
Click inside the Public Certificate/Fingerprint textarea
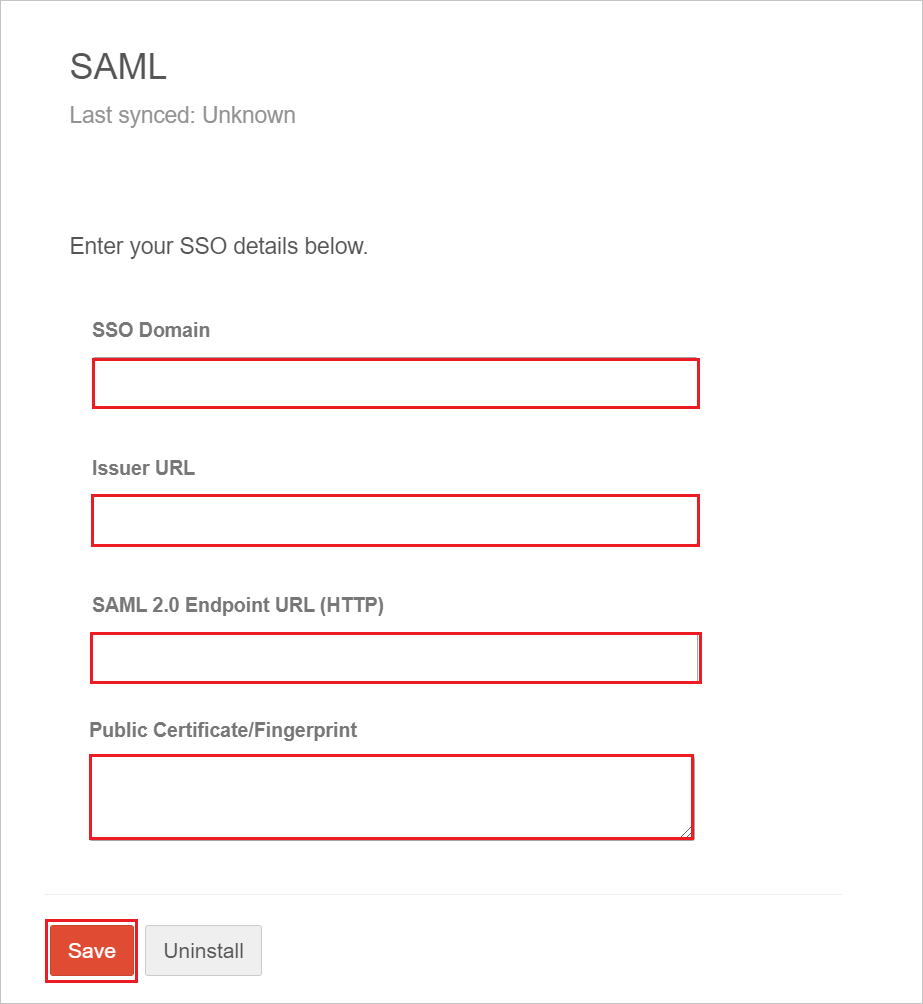tap(391, 797)
